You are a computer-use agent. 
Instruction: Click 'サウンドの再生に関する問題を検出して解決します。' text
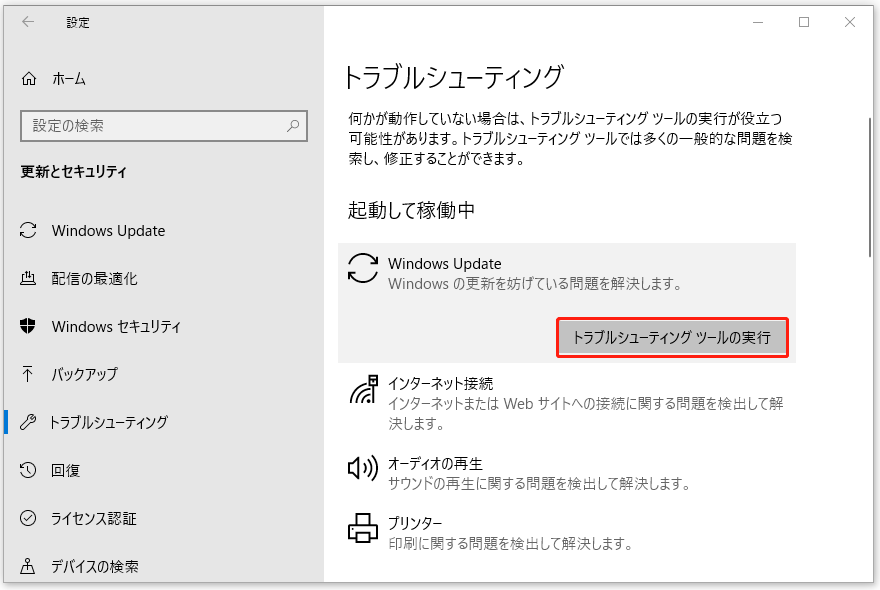539,483
